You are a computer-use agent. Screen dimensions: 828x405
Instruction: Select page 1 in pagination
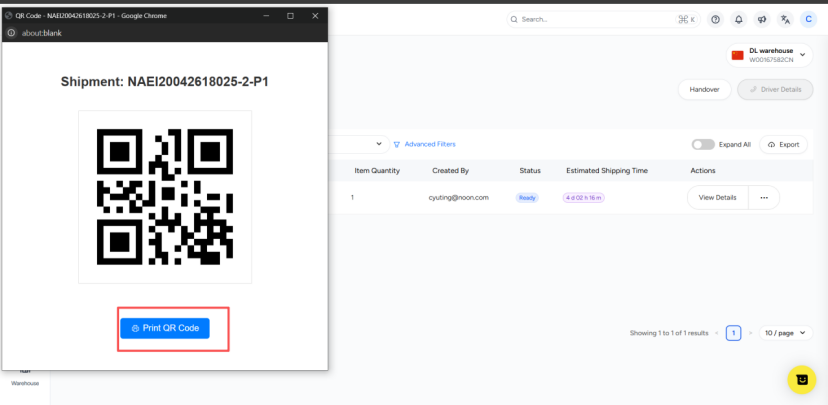(x=733, y=333)
